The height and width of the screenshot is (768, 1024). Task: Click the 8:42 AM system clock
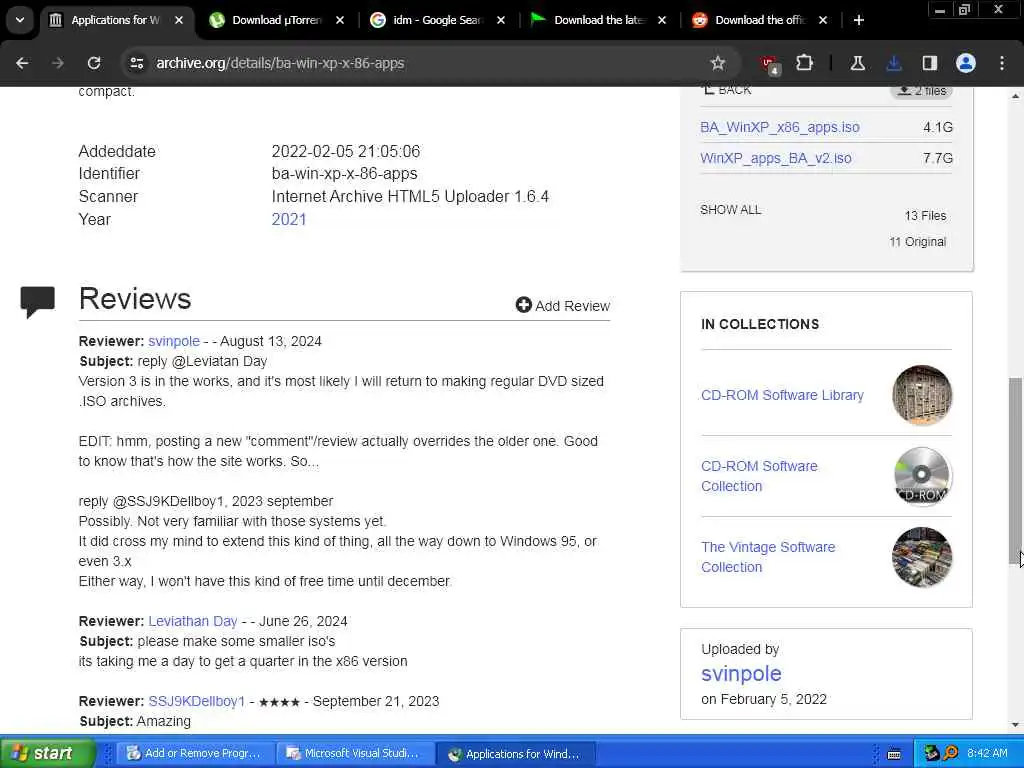coord(987,753)
